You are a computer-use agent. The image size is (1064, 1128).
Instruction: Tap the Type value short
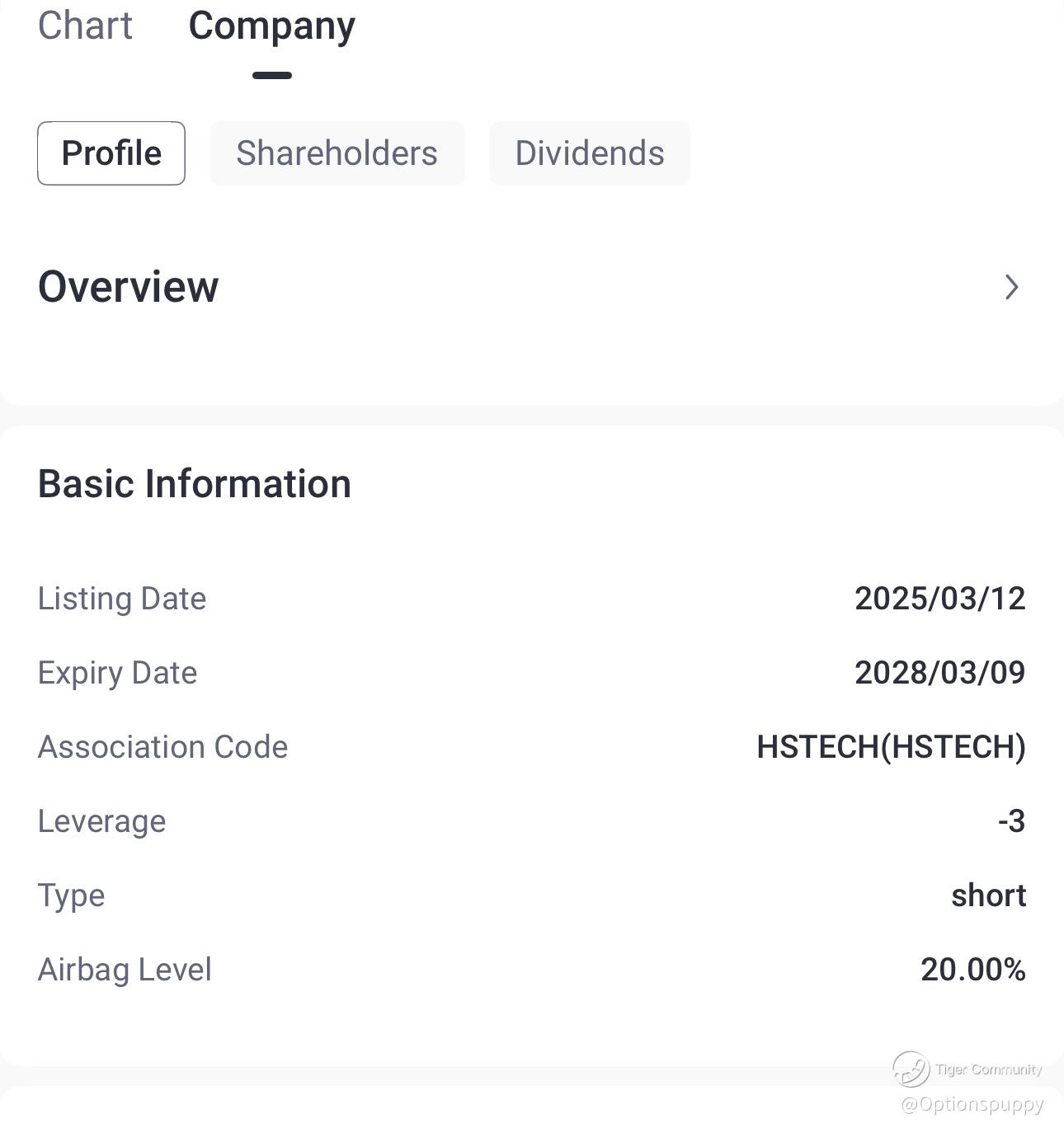[988, 895]
